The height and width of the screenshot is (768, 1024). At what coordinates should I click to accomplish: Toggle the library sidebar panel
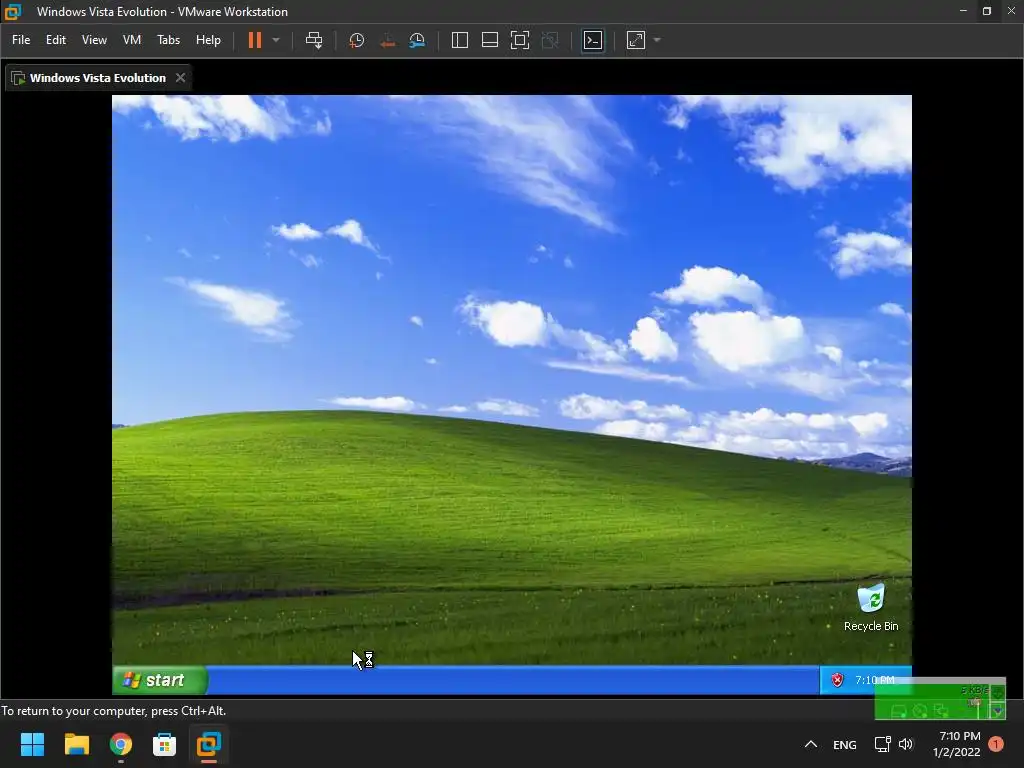point(460,40)
